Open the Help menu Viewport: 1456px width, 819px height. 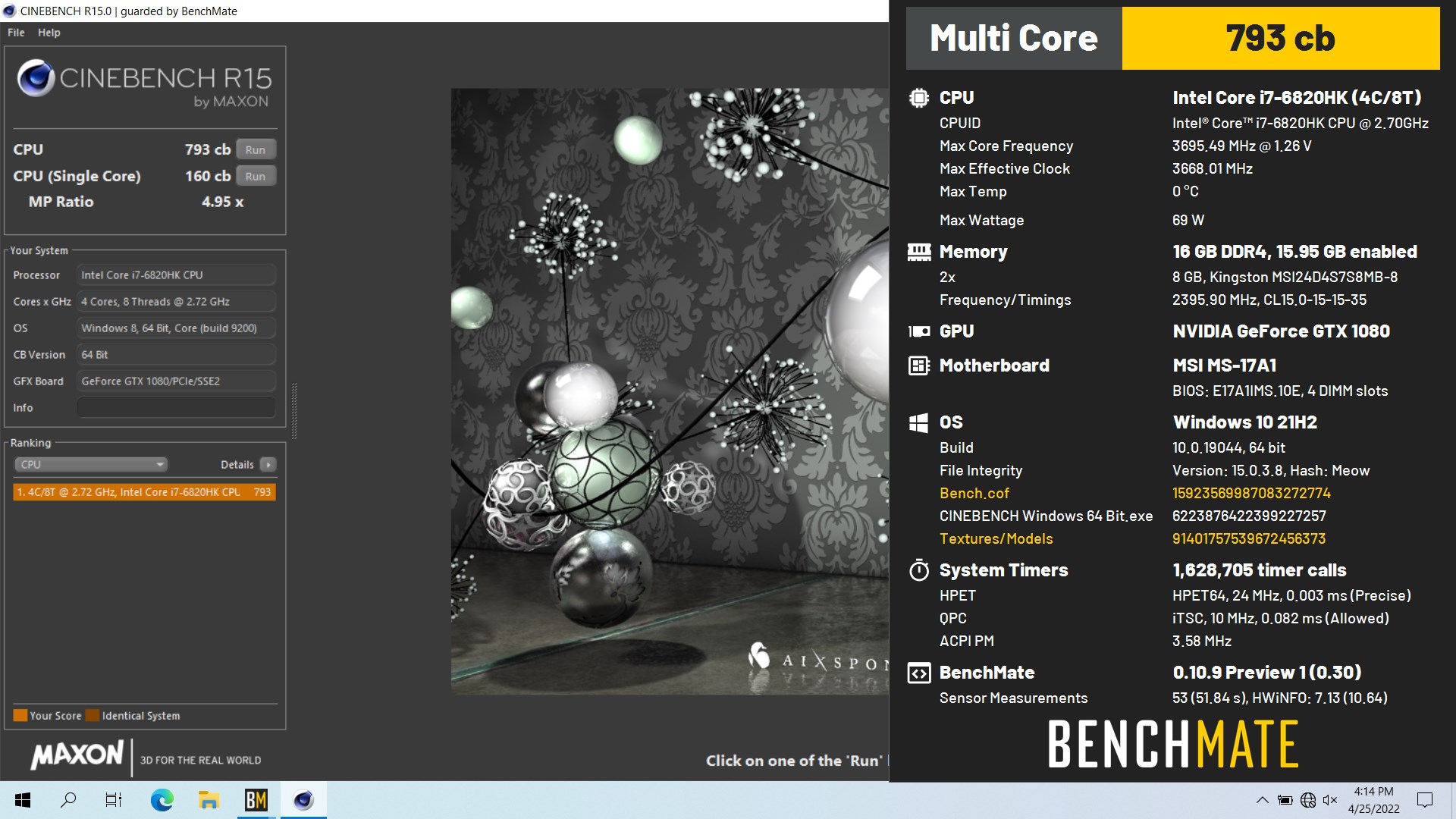click(49, 33)
